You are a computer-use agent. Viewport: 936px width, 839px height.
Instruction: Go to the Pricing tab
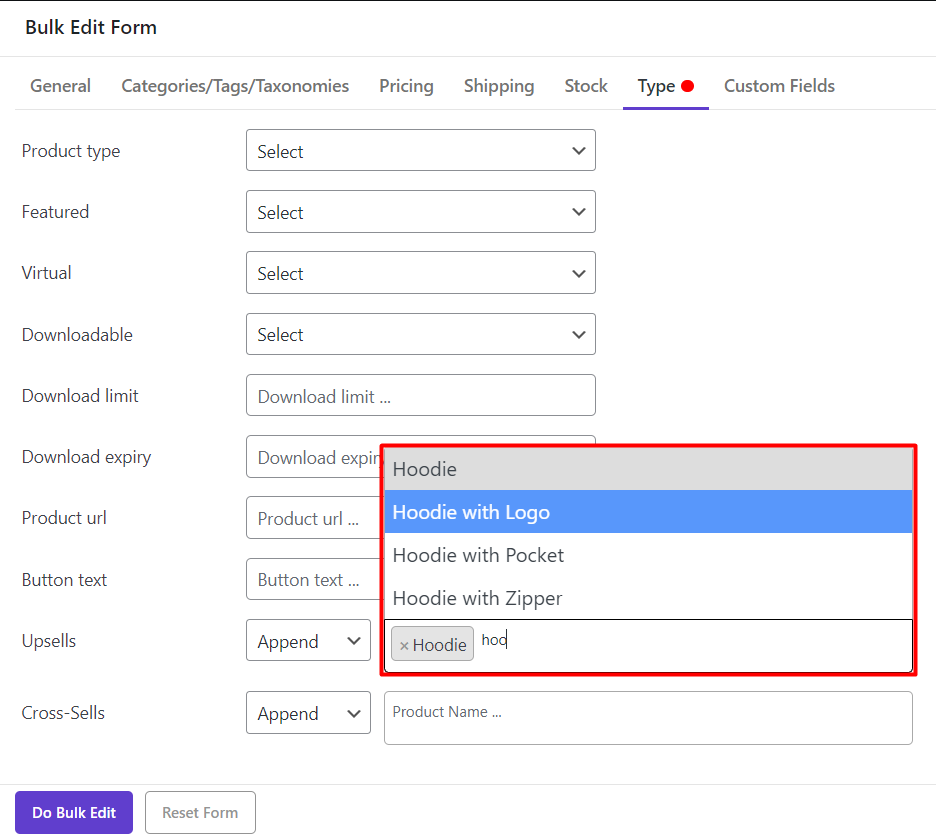[406, 86]
